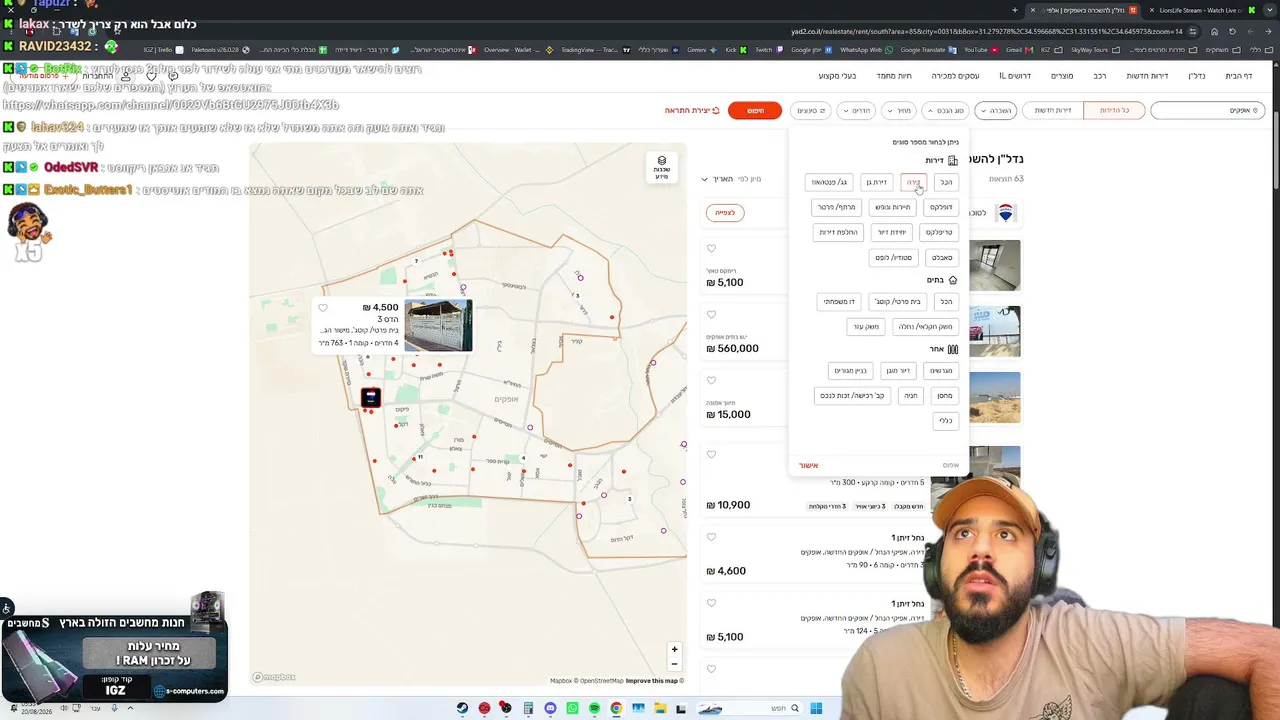The height and width of the screenshot is (720, 1280).
Task: Toggle the 'דירה' property type chip
Action: (913, 182)
